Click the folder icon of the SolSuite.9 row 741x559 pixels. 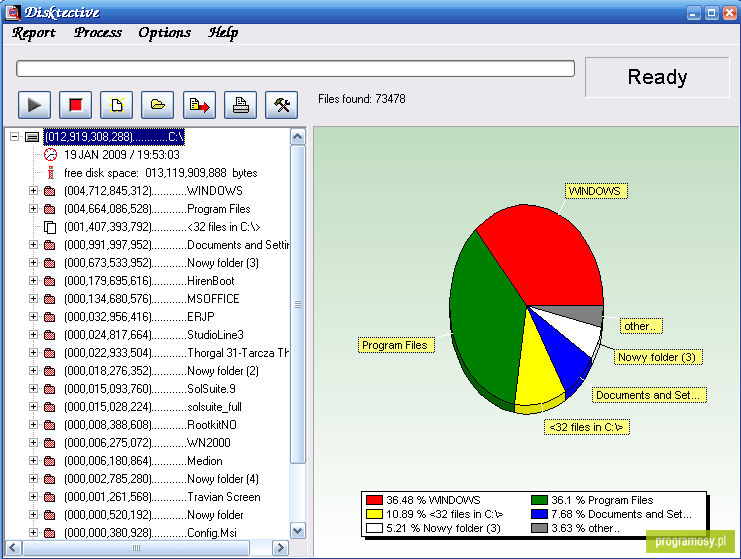[x=50, y=389]
